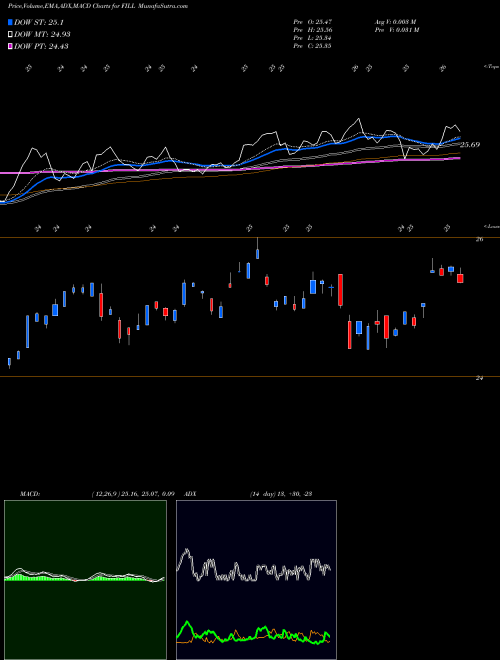Click the 'Pre H: 25.56' value
Image resolution: width=500 pixels, height=660 pixels.
[312, 30]
